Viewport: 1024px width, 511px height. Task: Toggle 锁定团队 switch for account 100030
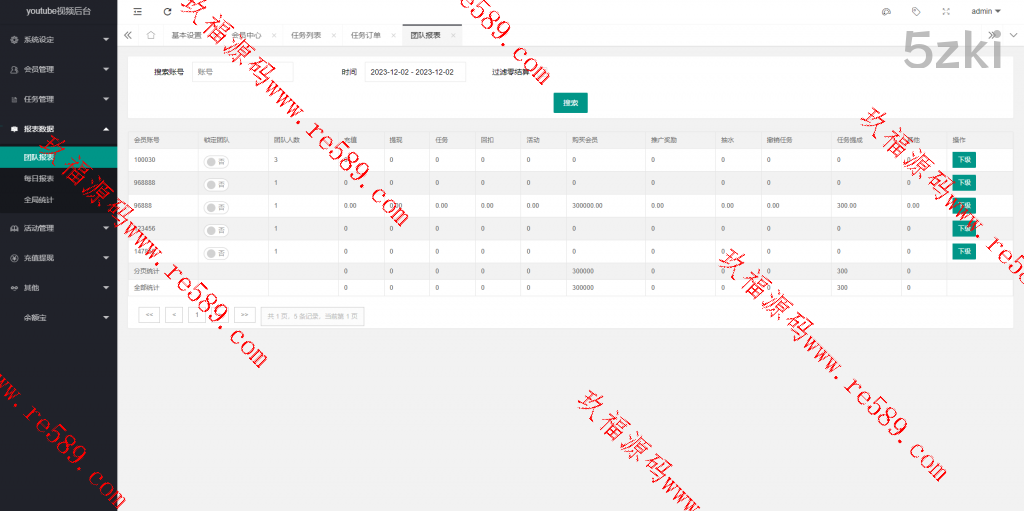(x=216, y=160)
